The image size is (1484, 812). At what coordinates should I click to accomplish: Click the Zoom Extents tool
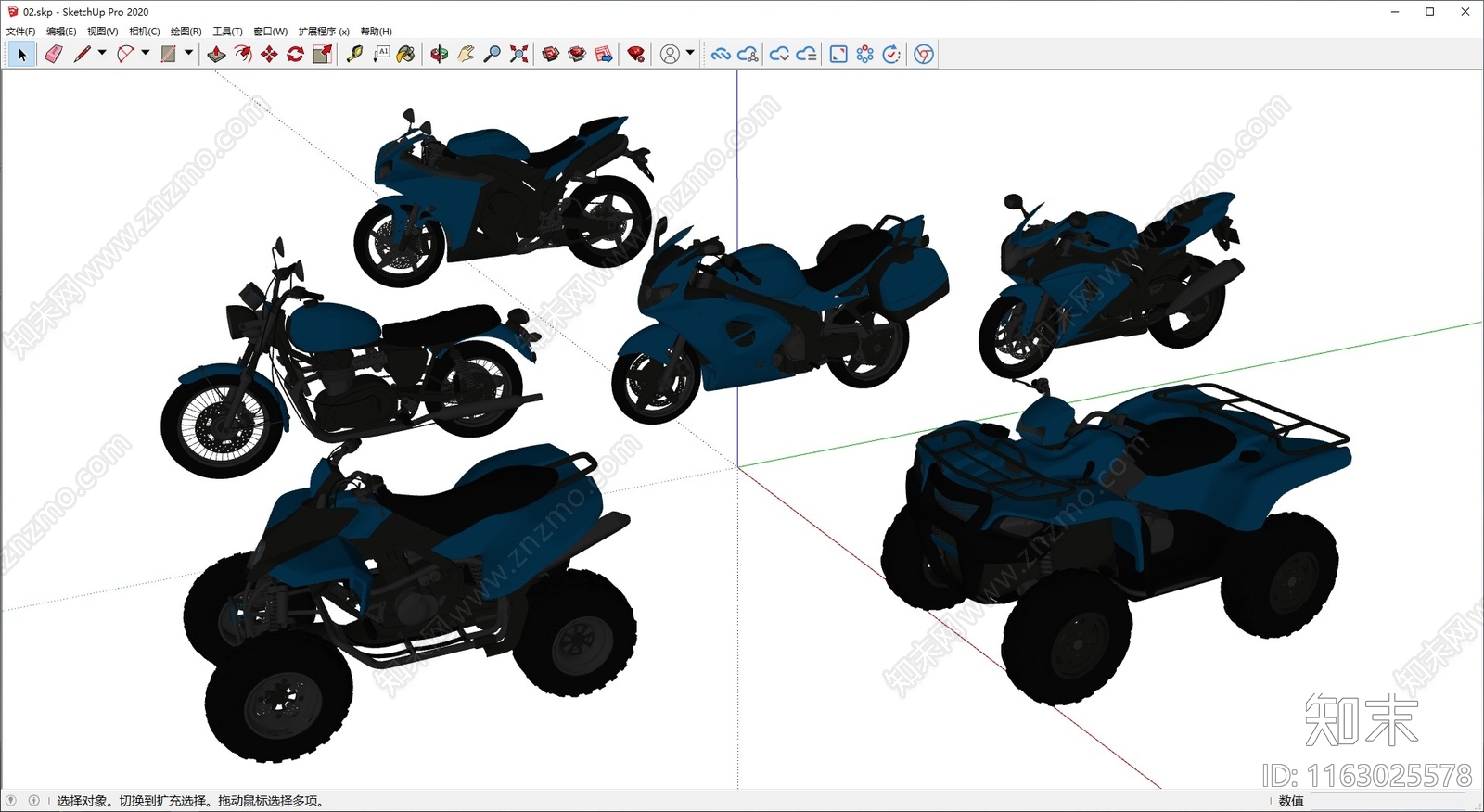pos(519,55)
